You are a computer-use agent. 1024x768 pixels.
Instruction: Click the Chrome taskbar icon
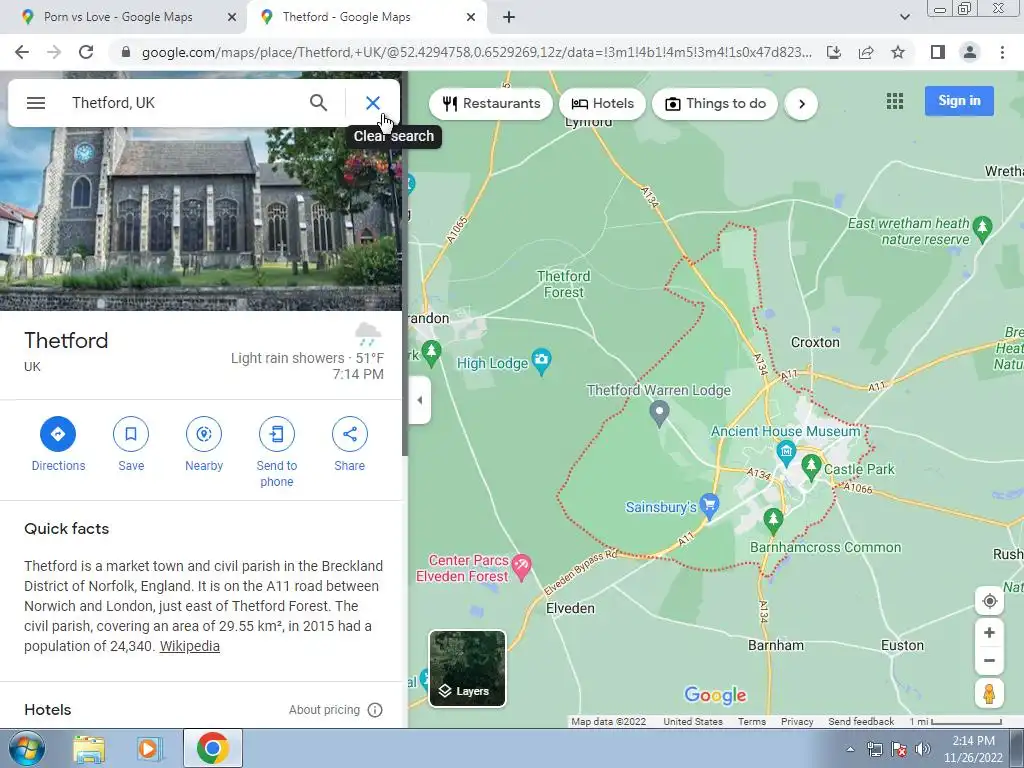pyautogui.click(x=213, y=748)
